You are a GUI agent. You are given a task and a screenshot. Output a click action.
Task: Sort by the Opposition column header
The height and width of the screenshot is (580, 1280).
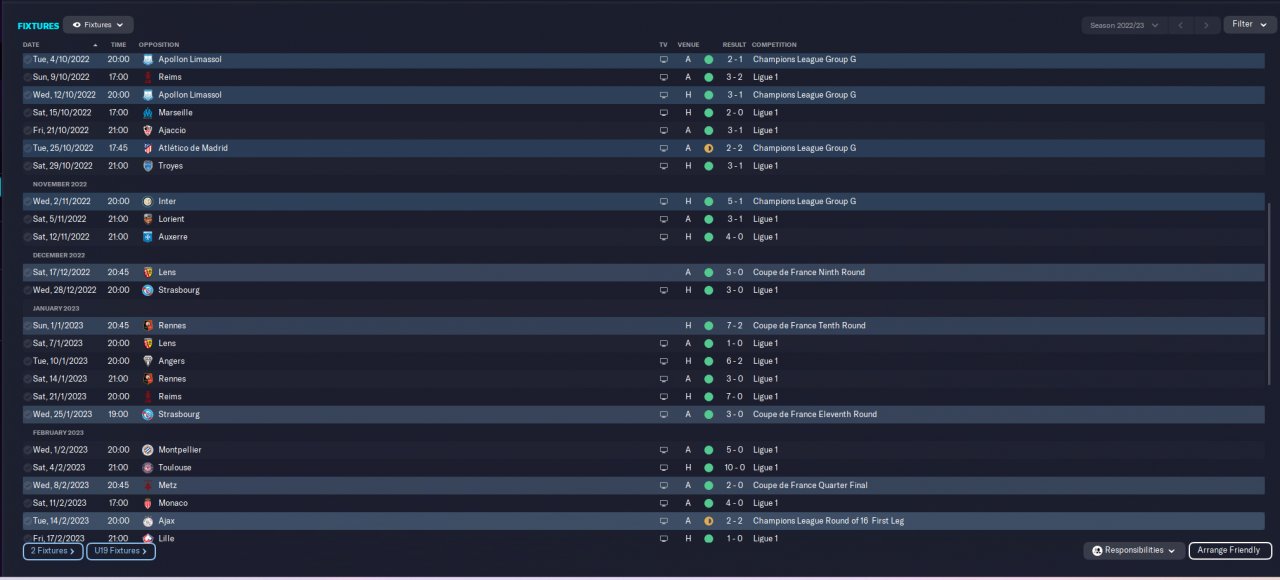coord(159,45)
